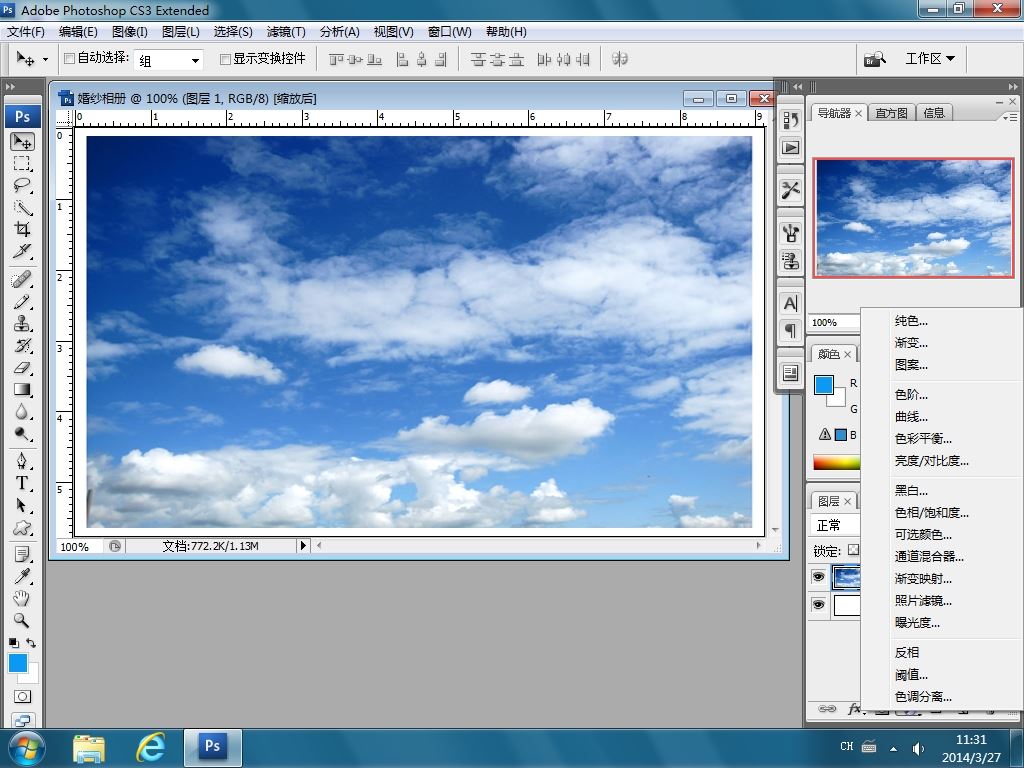The width and height of the screenshot is (1024, 768).
Task: Select the Eraser tool
Action: 22,368
